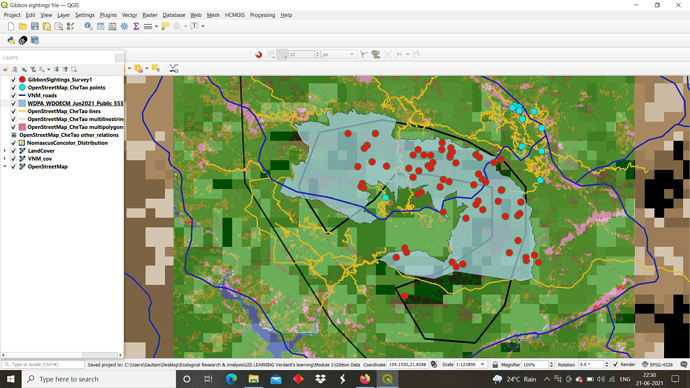Open the purple sigma statistical summary tool

[136, 26]
